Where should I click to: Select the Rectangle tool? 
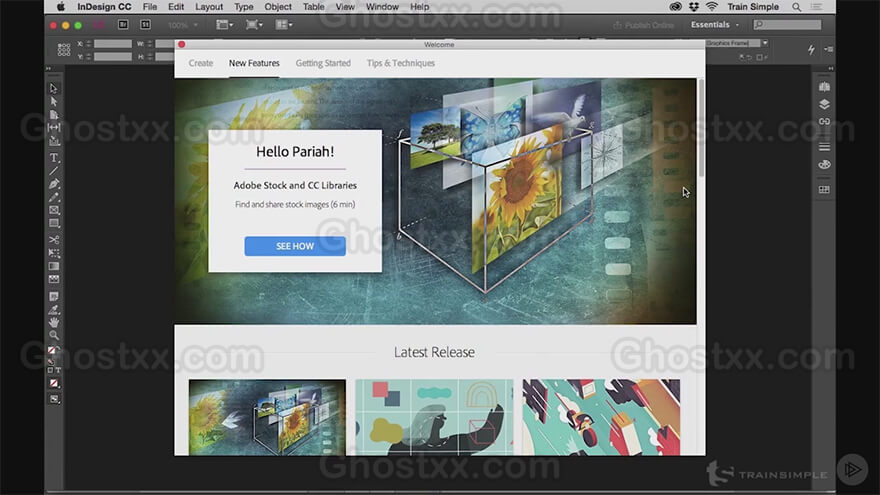click(54, 223)
